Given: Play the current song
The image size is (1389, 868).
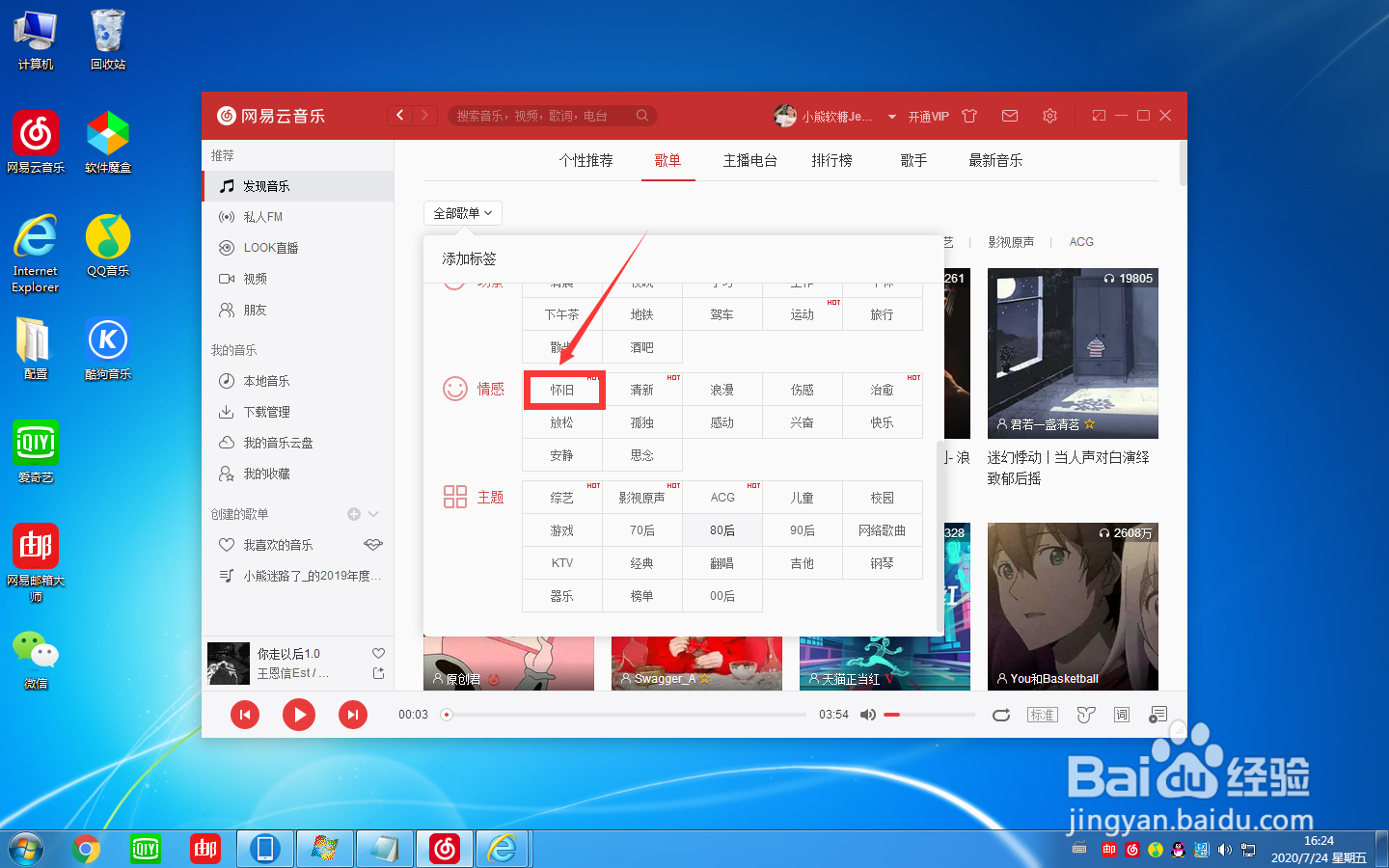Looking at the screenshot, I should point(299,715).
